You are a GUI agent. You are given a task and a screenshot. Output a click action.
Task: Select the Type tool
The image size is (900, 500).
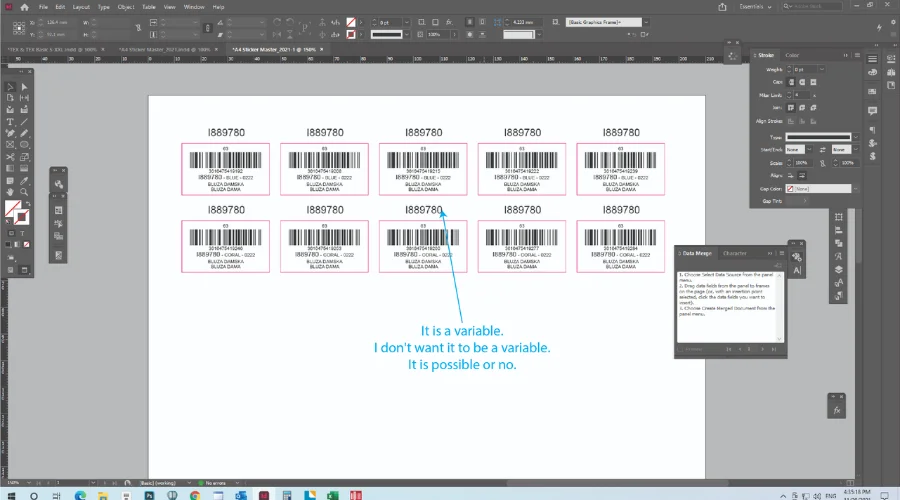[10, 122]
